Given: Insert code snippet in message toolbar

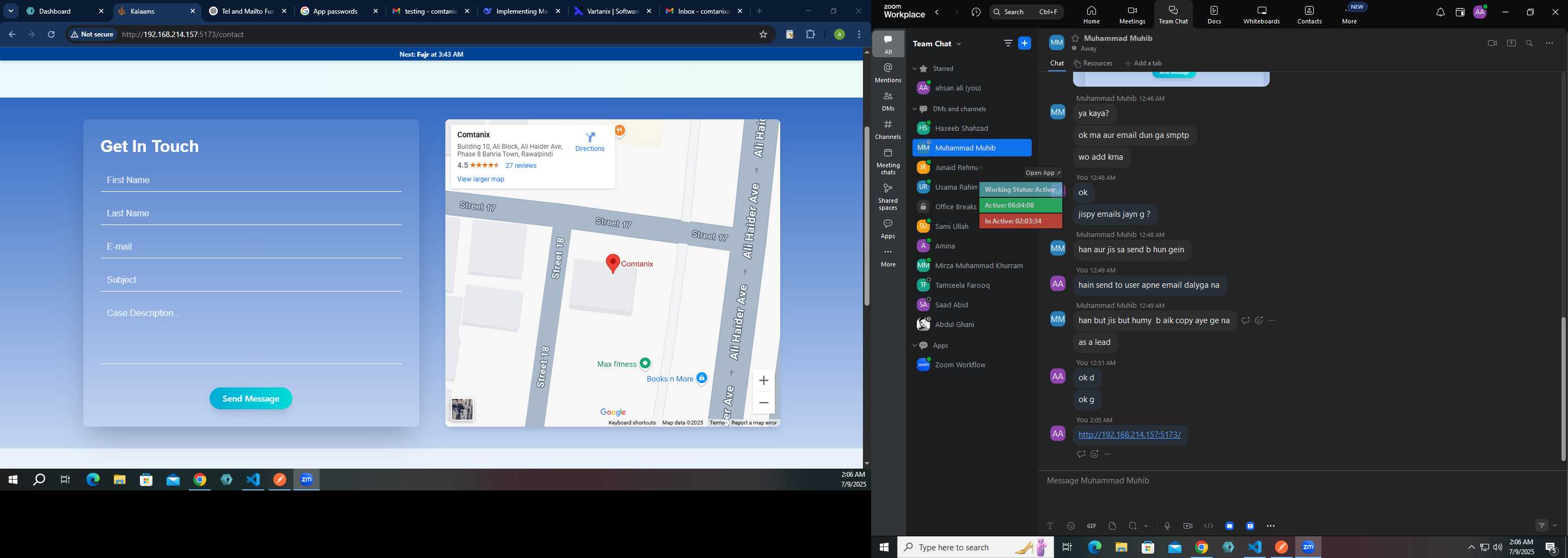Looking at the screenshot, I should (1208, 526).
